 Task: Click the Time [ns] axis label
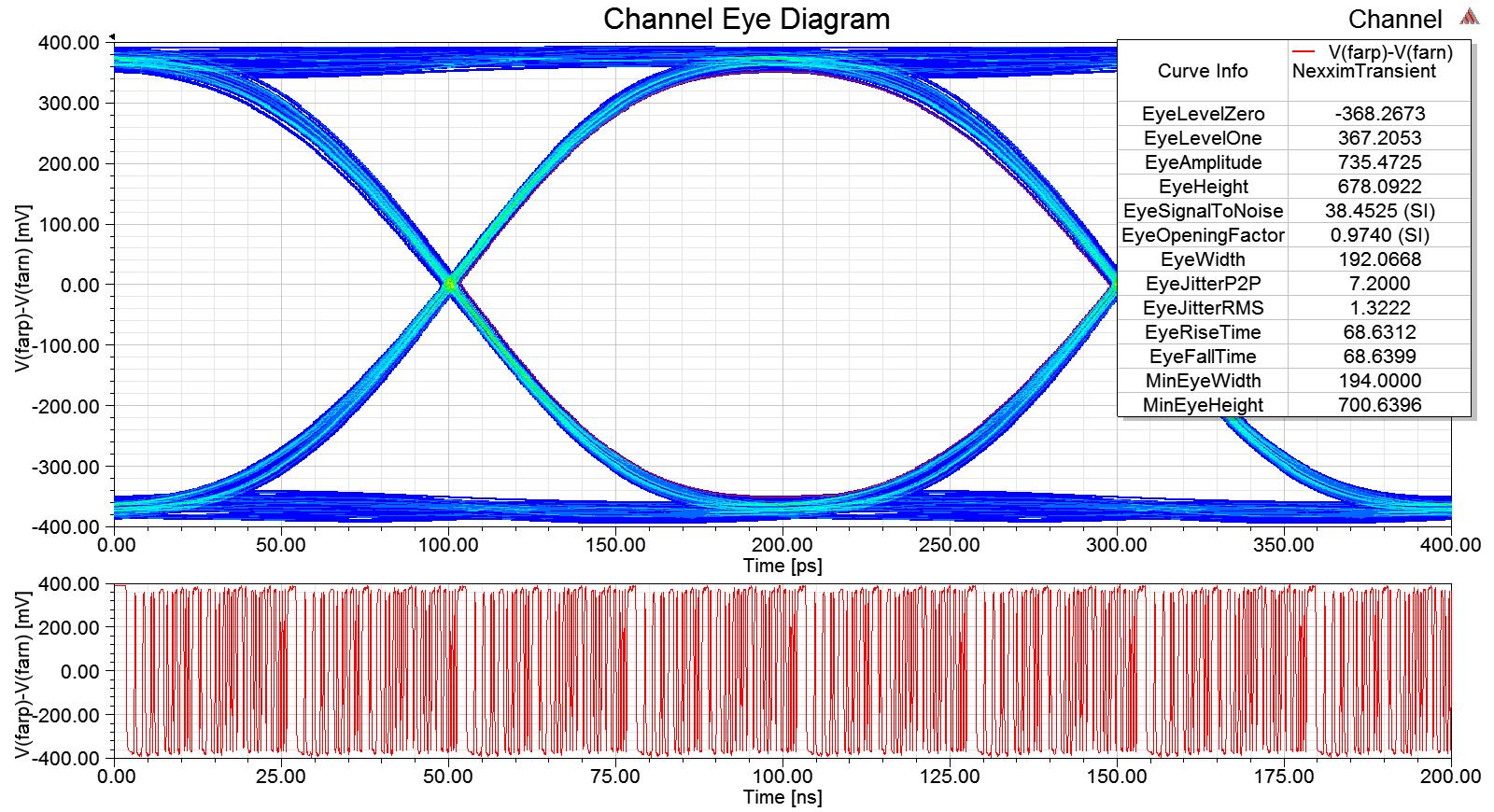point(782,796)
